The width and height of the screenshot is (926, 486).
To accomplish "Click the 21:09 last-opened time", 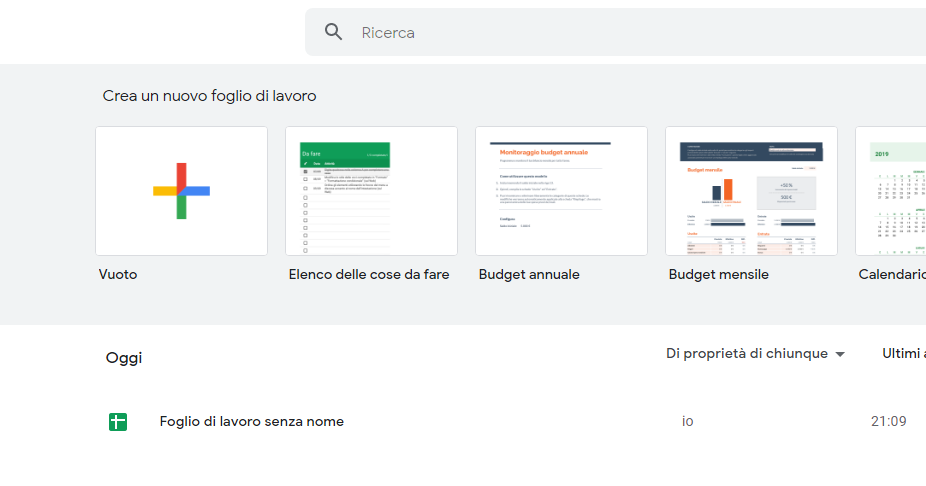I will [x=889, y=422].
